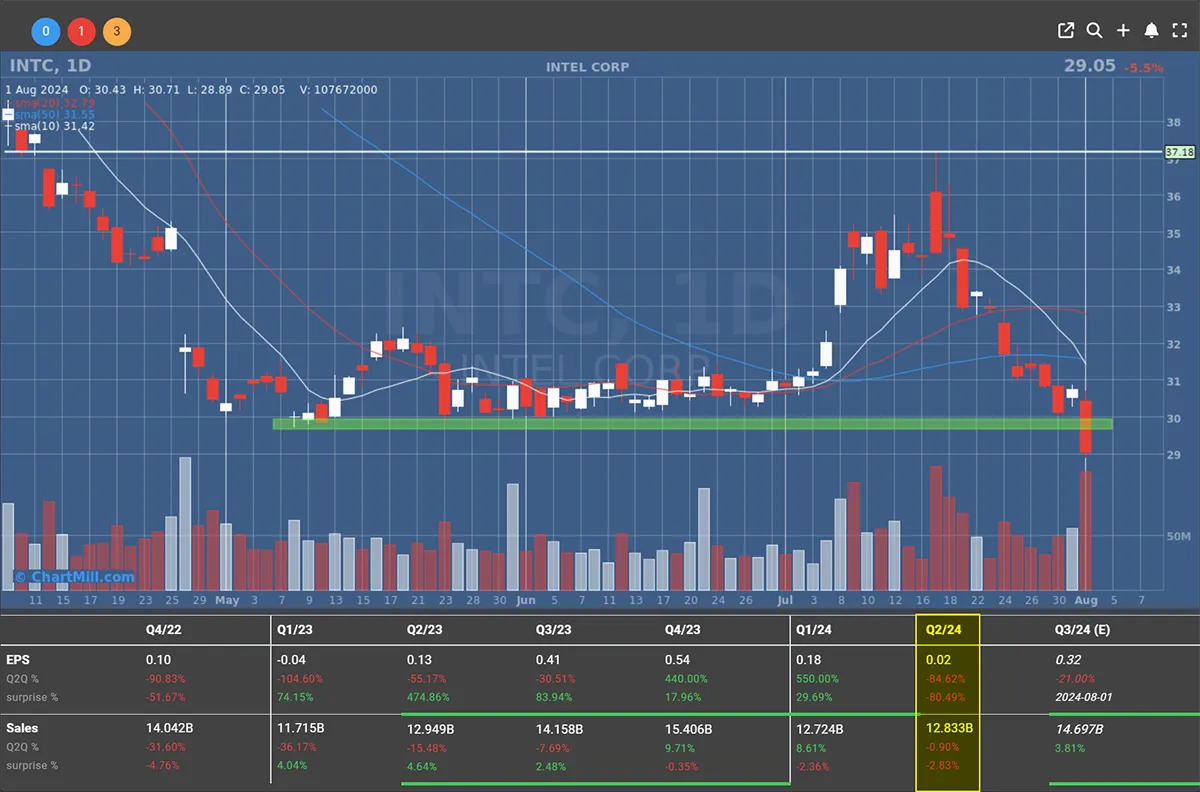Click the 2024-08-01 earnings date
1200x792 pixels.
pyautogui.click(x=1084, y=697)
